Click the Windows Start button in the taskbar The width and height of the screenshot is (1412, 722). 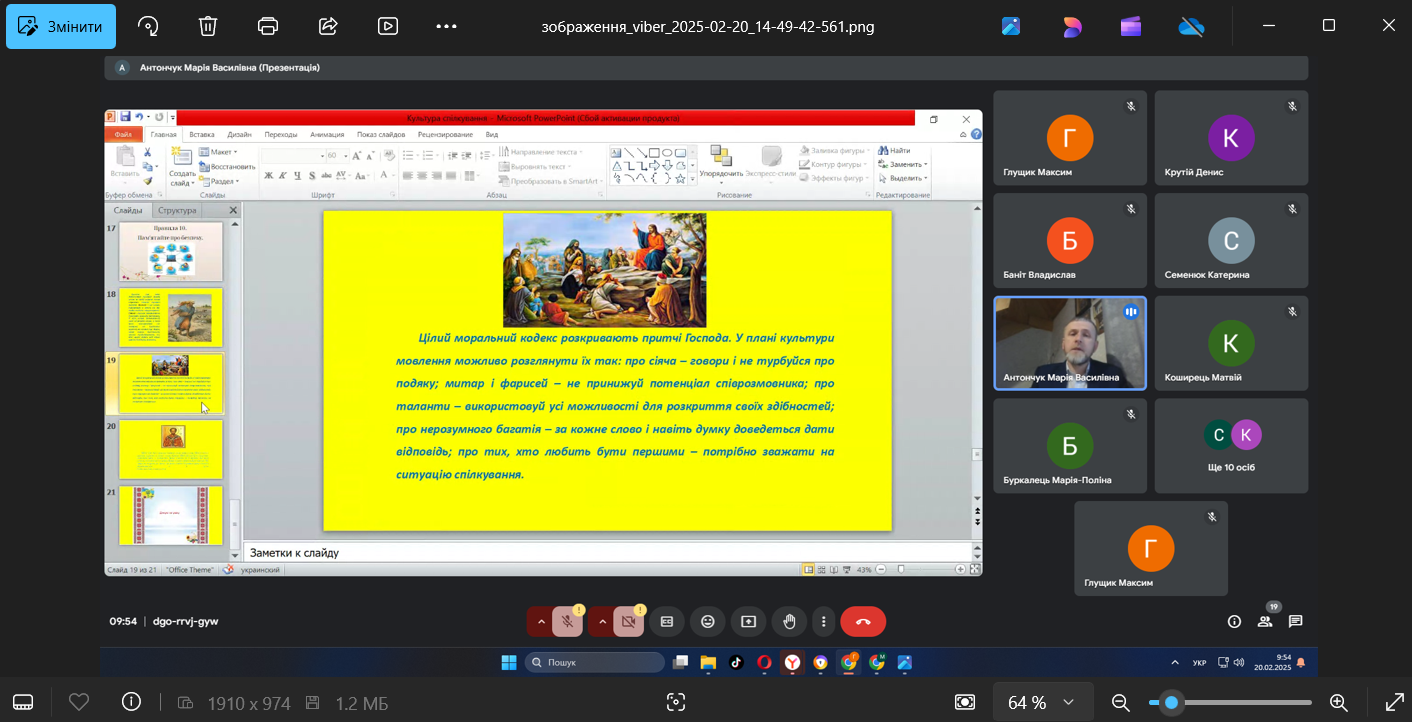[x=509, y=662]
